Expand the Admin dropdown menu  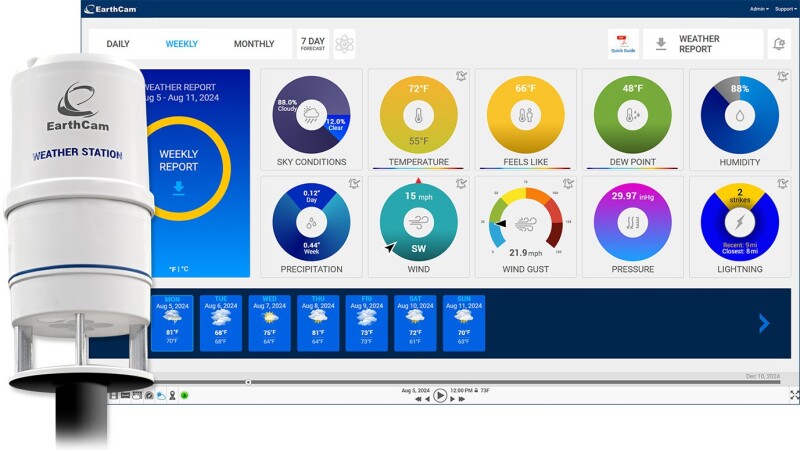pyautogui.click(x=759, y=9)
